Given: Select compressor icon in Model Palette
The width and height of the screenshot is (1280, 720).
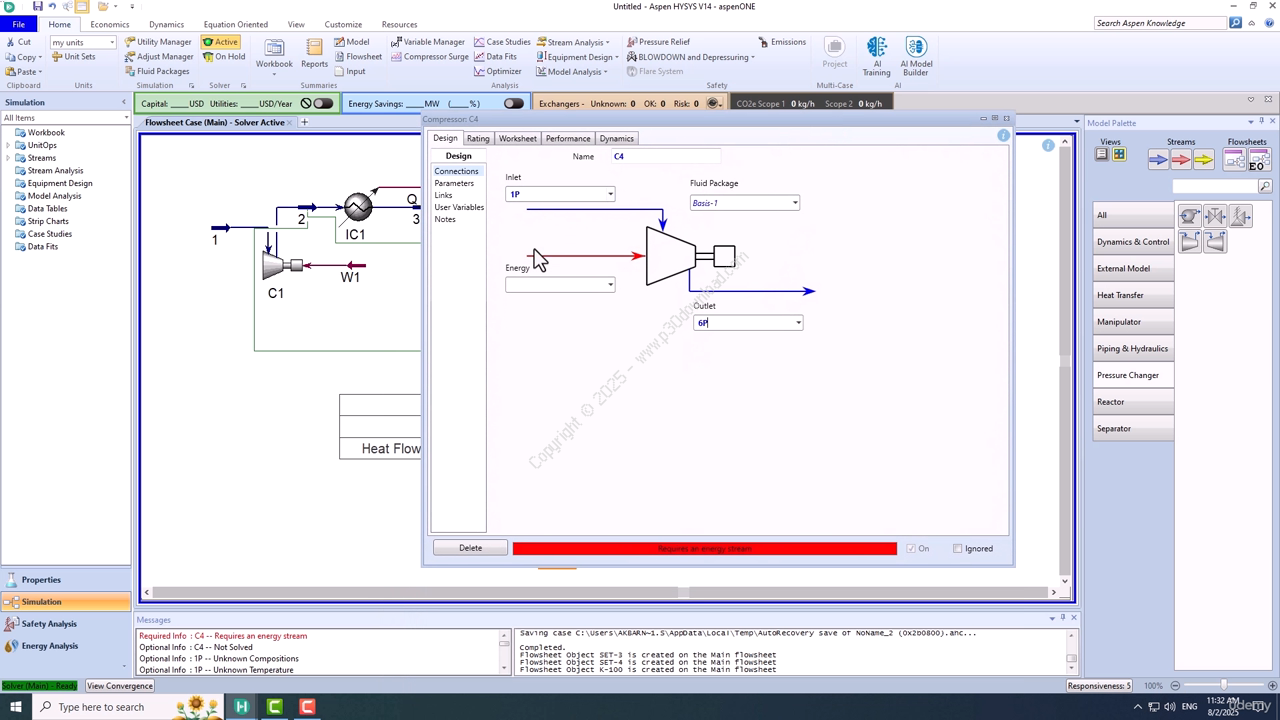Looking at the screenshot, I should coord(1189,241).
